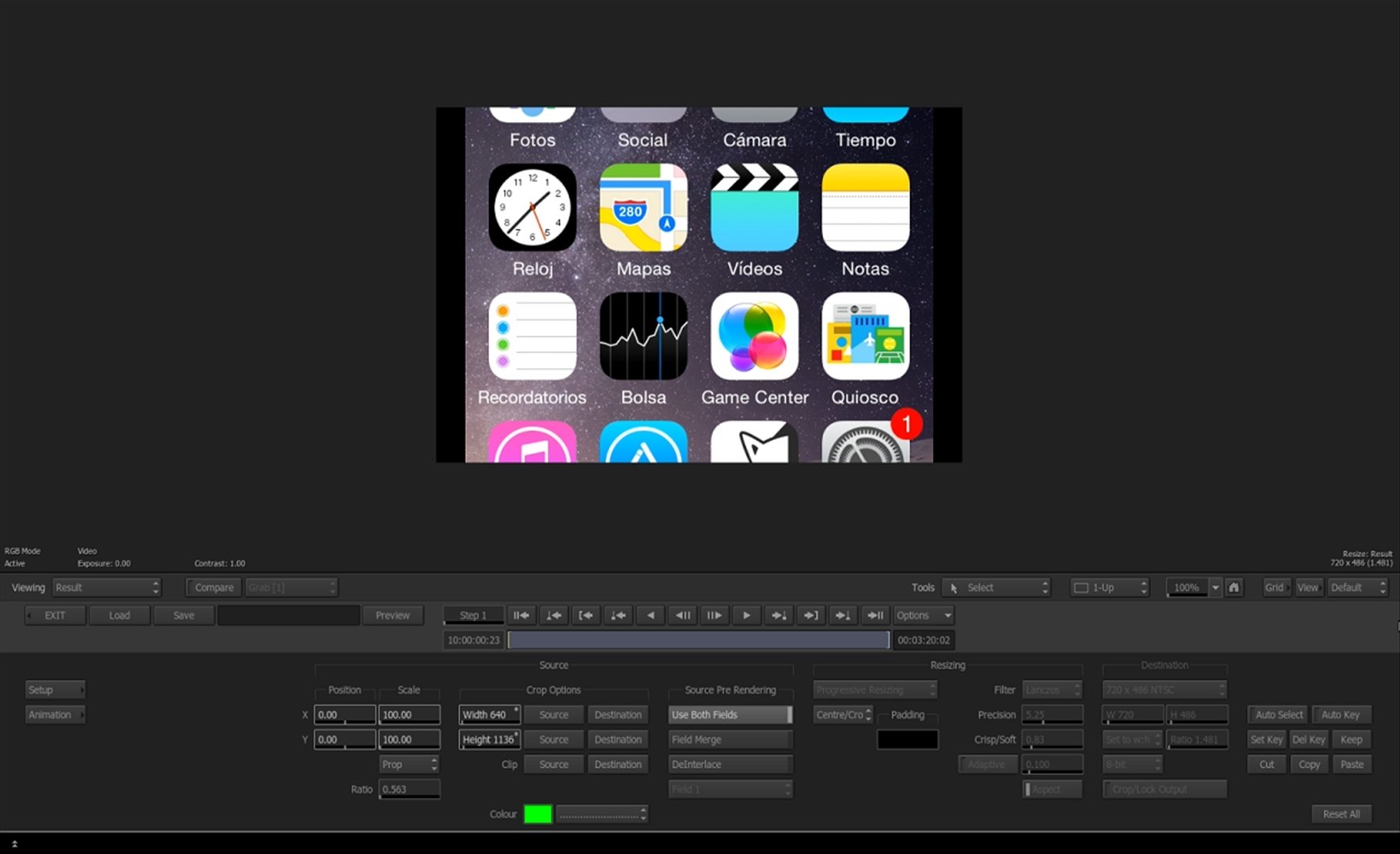Click the Precision 5.25 value field
The image size is (1400, 854).
pyautogui.click(x=1052, y=715)
